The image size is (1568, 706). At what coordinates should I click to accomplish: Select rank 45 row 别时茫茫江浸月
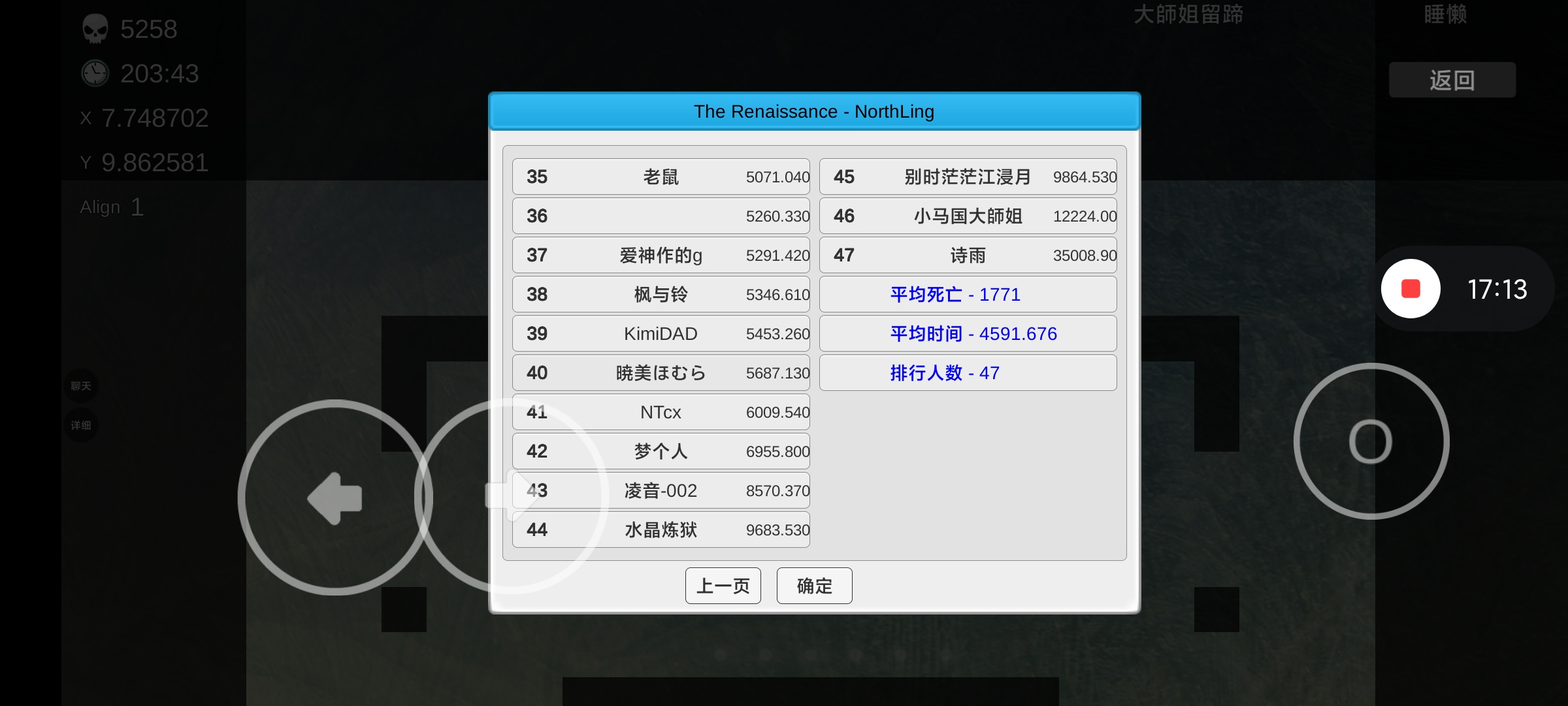[968, 176]
